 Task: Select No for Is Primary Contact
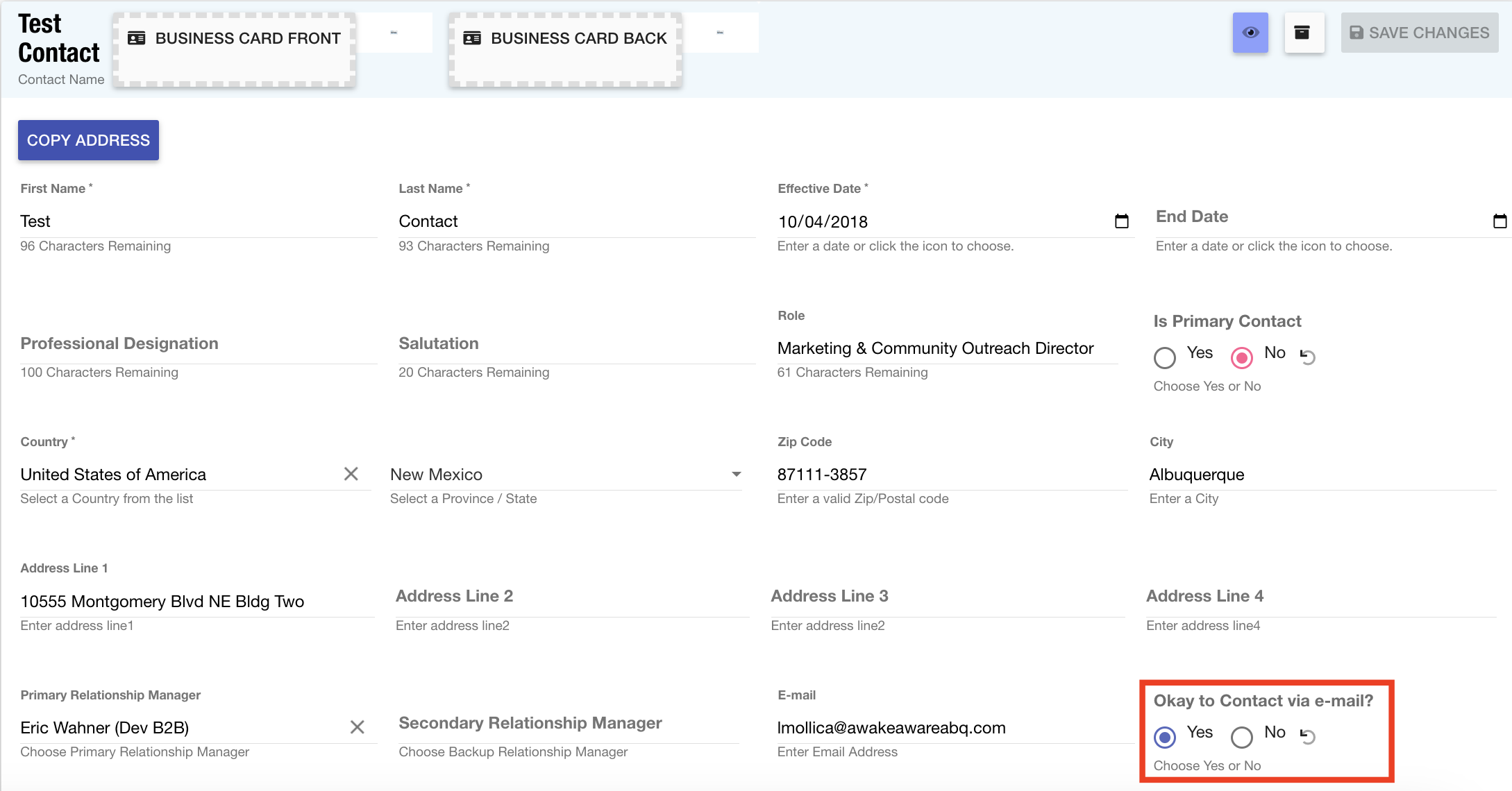tap(1242, 357)
